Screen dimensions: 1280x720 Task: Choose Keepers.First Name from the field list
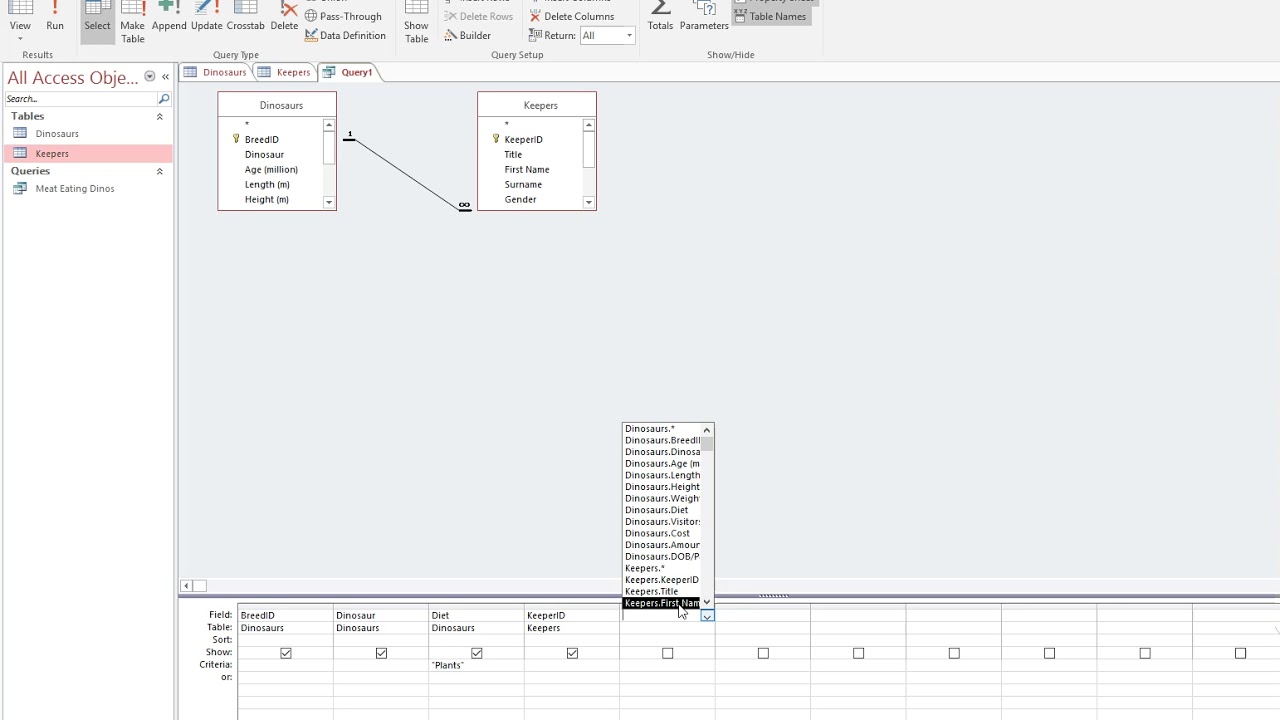(662, 603)
